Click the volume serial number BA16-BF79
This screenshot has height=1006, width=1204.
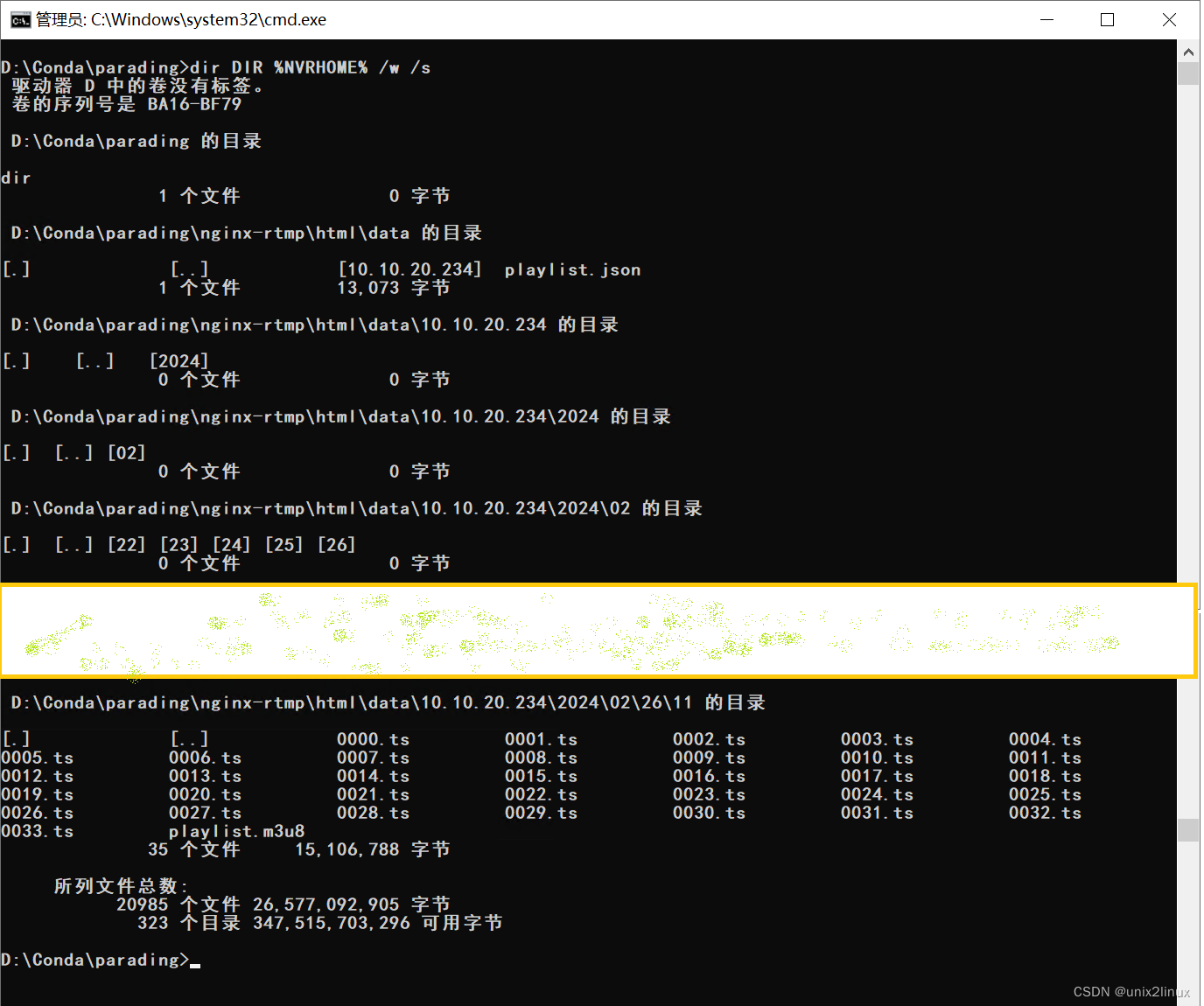coord(194,104)
